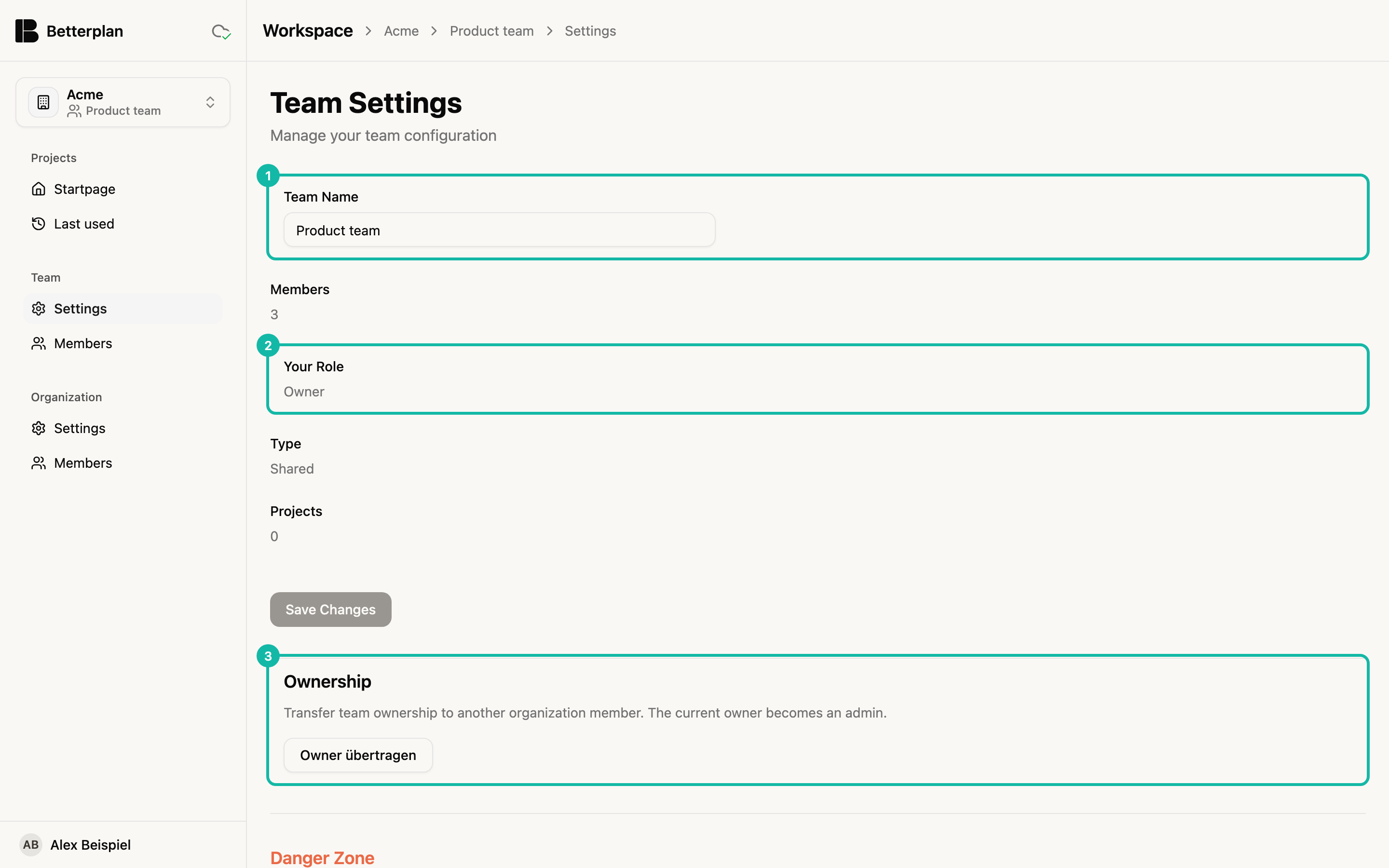
Task: Click the Betterplan brand name
Action: (85, 31)
